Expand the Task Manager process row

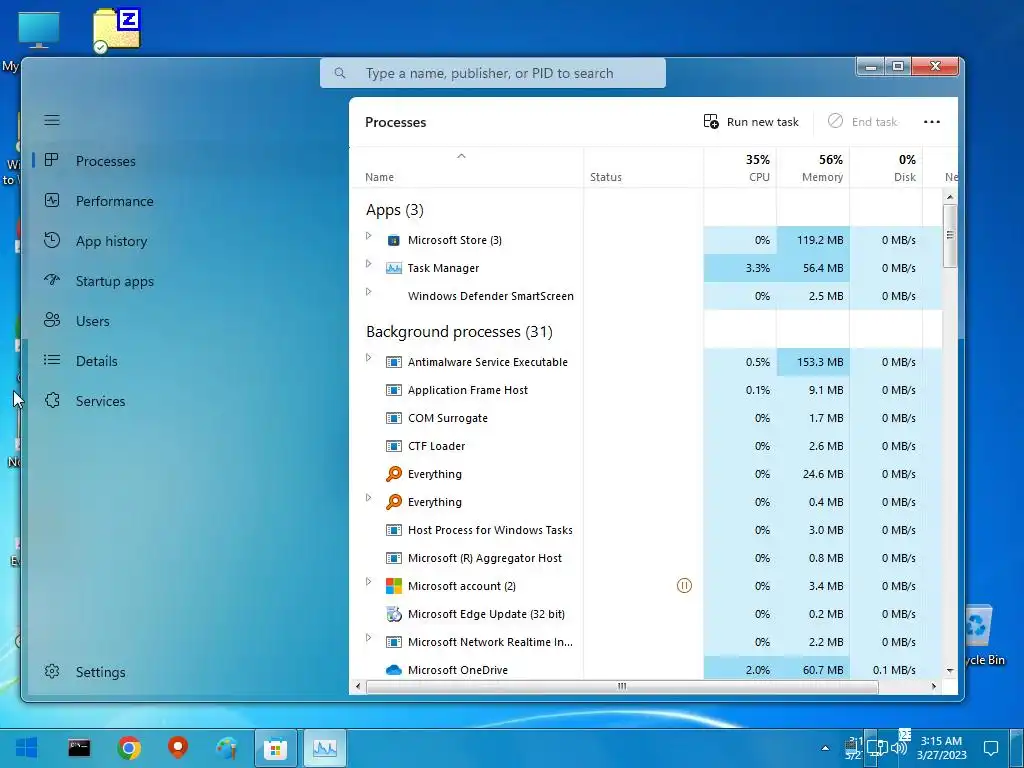368,264
